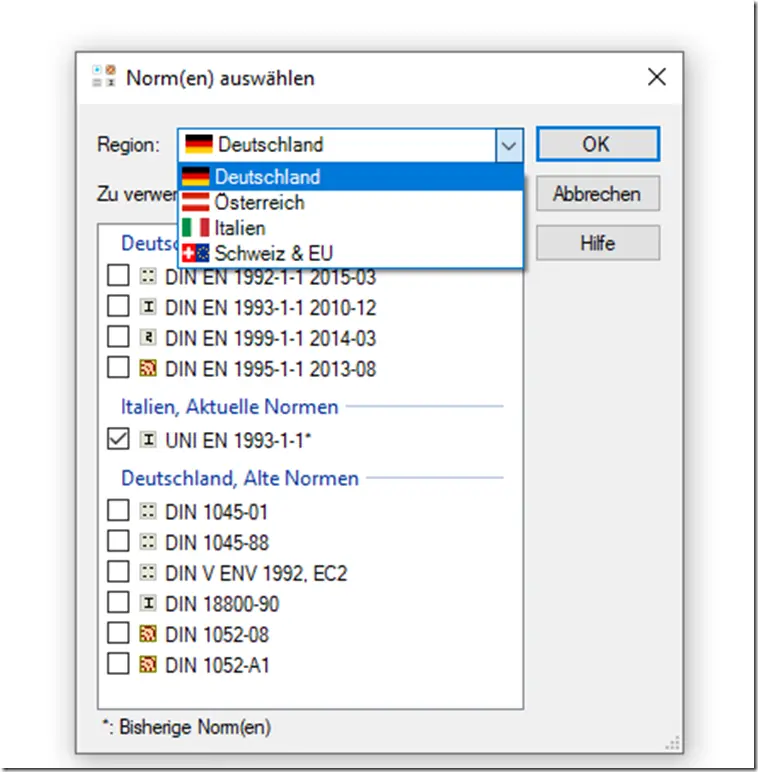
Task: Enable the DIN 1052-08 checkbox
Action: pyautogui.click(x=118, y=633)
